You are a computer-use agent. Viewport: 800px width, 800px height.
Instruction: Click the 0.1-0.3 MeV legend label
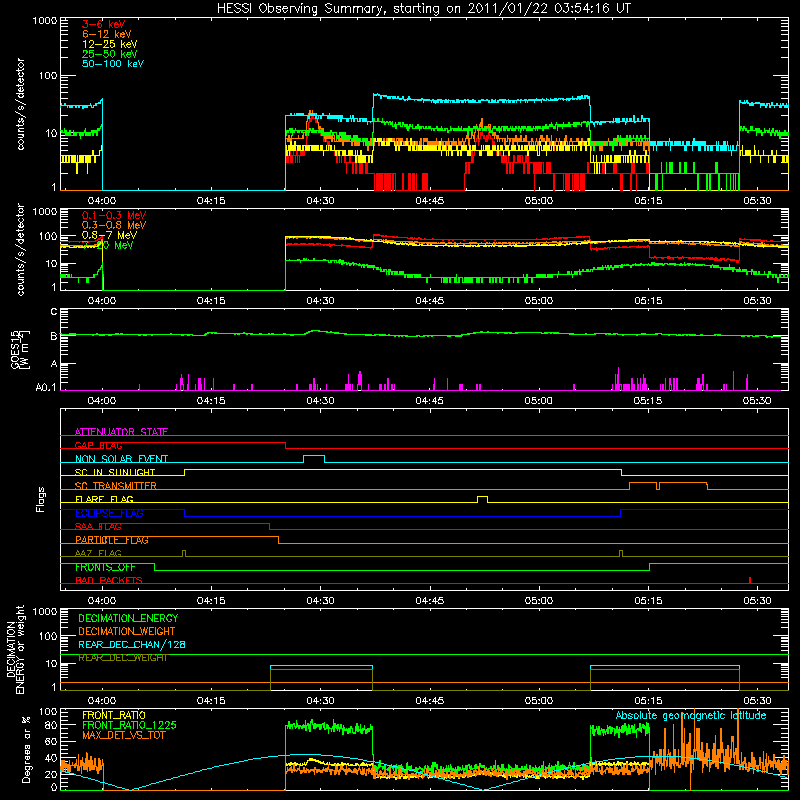click(114, 215)
